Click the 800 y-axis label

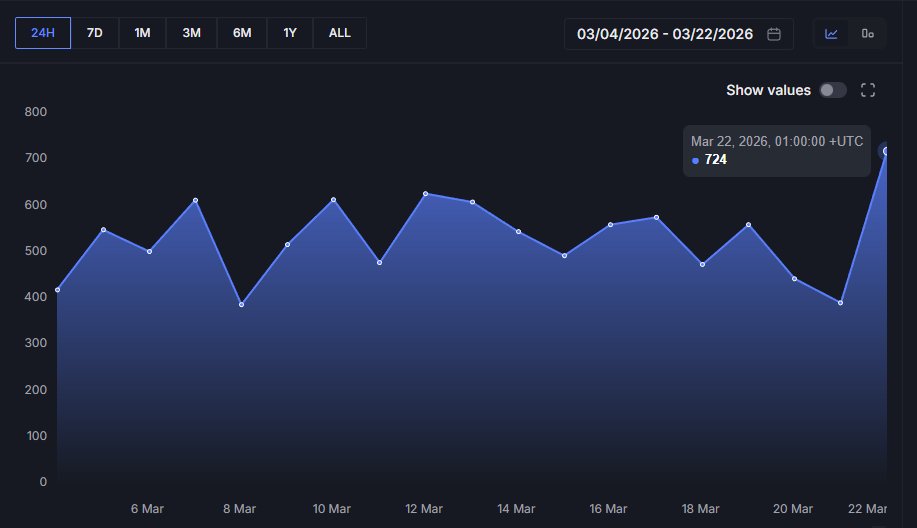[36, 112]
